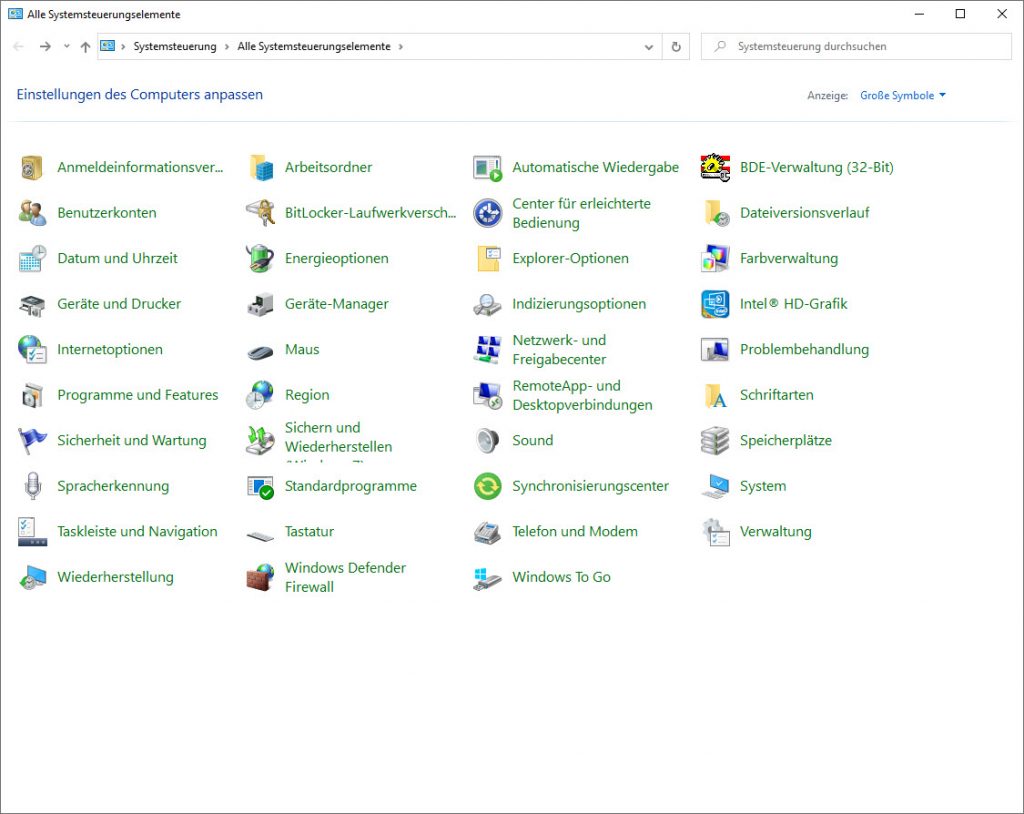Open the Datum und Uhrzeit calendar icon
The height and width of the screenshot is (814, 1024).
(x=32, y=259)
